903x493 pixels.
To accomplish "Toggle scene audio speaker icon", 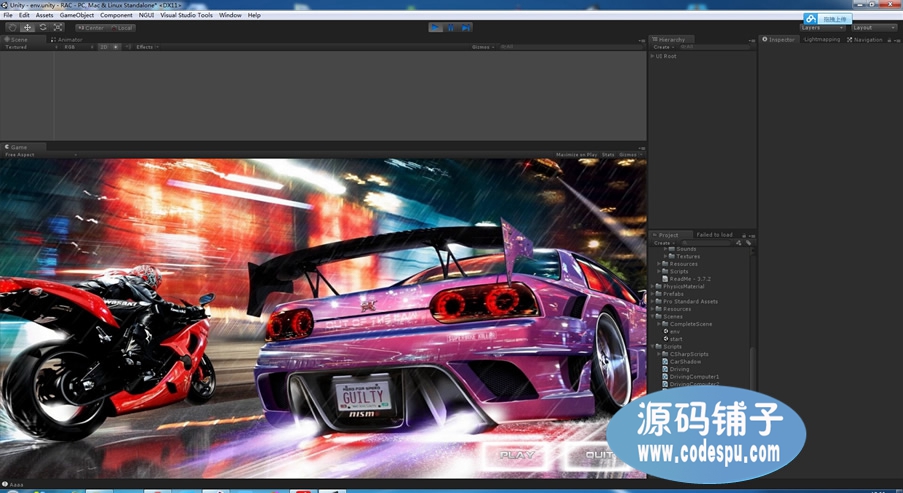I will pyautogui.click(x=128, y=47).
